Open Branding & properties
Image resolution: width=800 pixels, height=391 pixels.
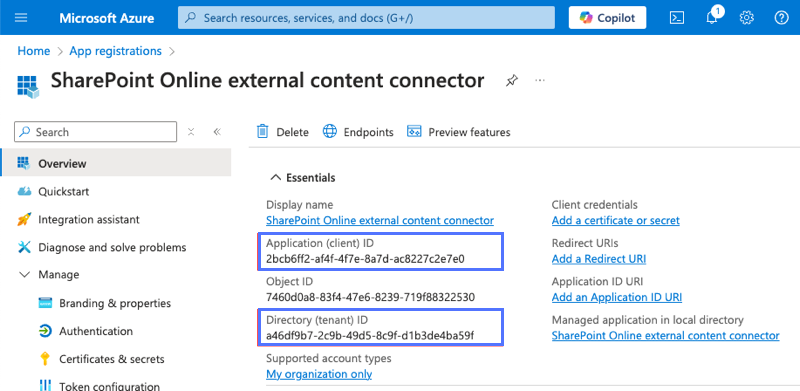pos(116,303)
